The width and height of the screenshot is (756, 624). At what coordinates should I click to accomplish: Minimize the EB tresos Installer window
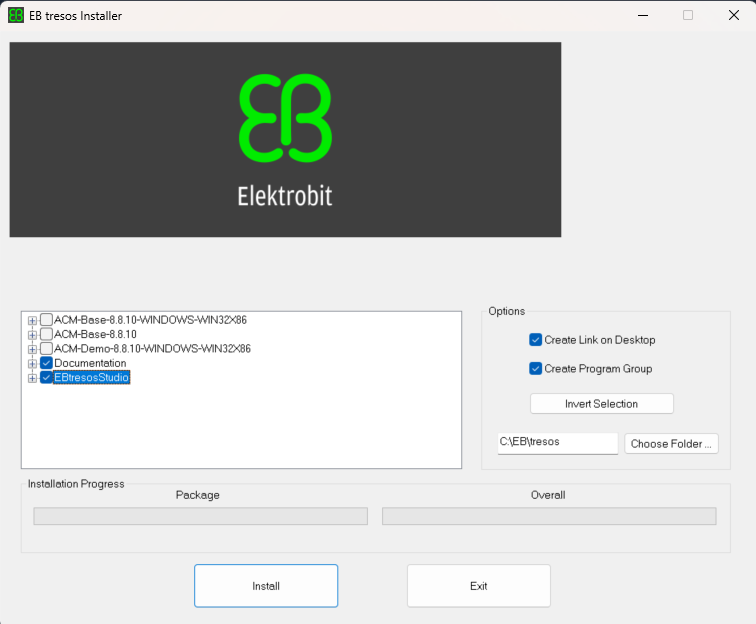click(x=643, y=15)
